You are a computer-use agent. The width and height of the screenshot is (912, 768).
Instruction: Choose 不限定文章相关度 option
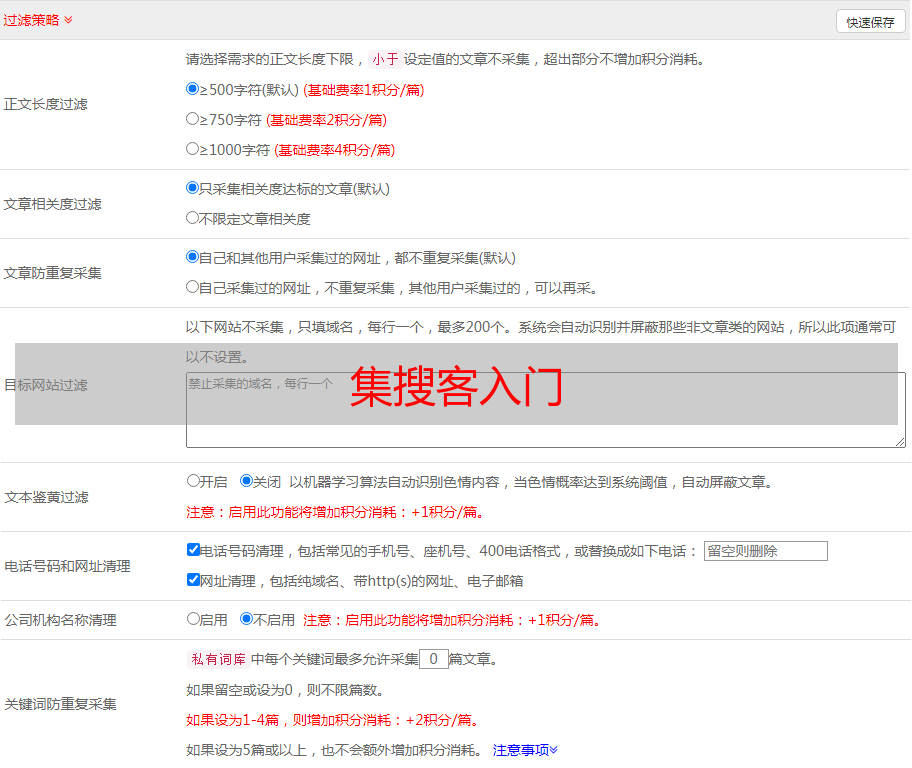click(x=193, y=218)
